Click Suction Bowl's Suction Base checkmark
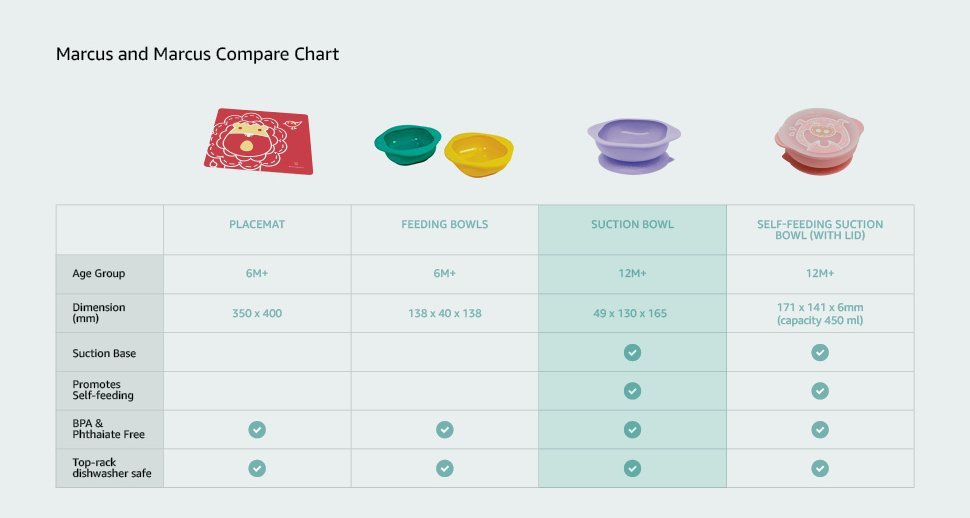The width and height of the screenshot is (970, 518). pos(632,352)
